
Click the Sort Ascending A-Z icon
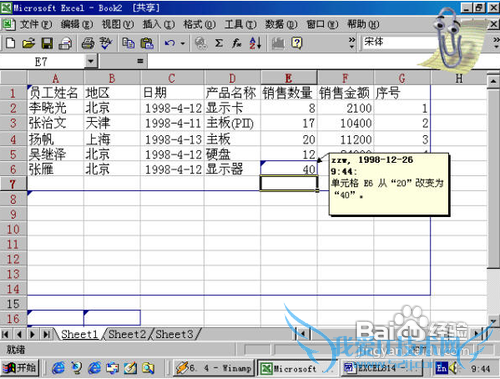[255, 43]
